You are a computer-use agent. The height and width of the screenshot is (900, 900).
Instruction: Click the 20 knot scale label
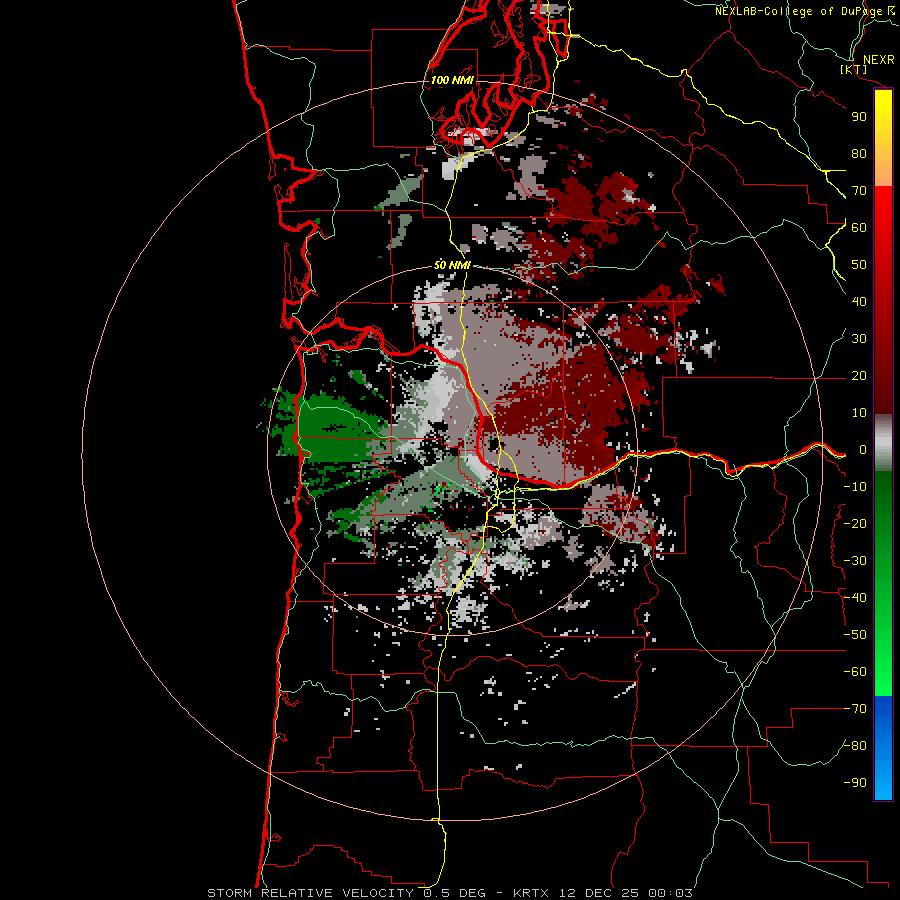click(859, 375)
